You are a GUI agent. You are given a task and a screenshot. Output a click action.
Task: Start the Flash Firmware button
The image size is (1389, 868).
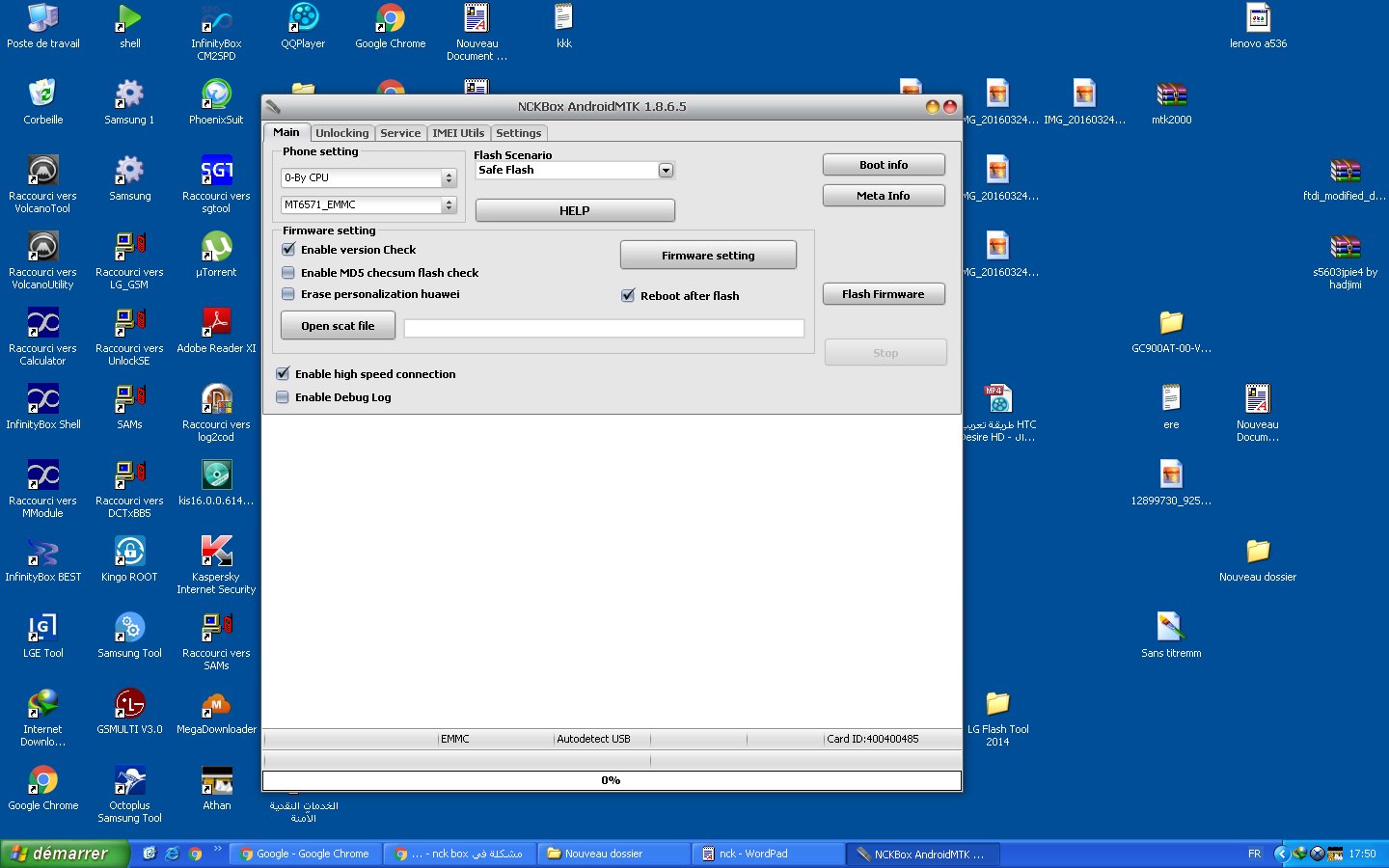[x=884, y=294]
